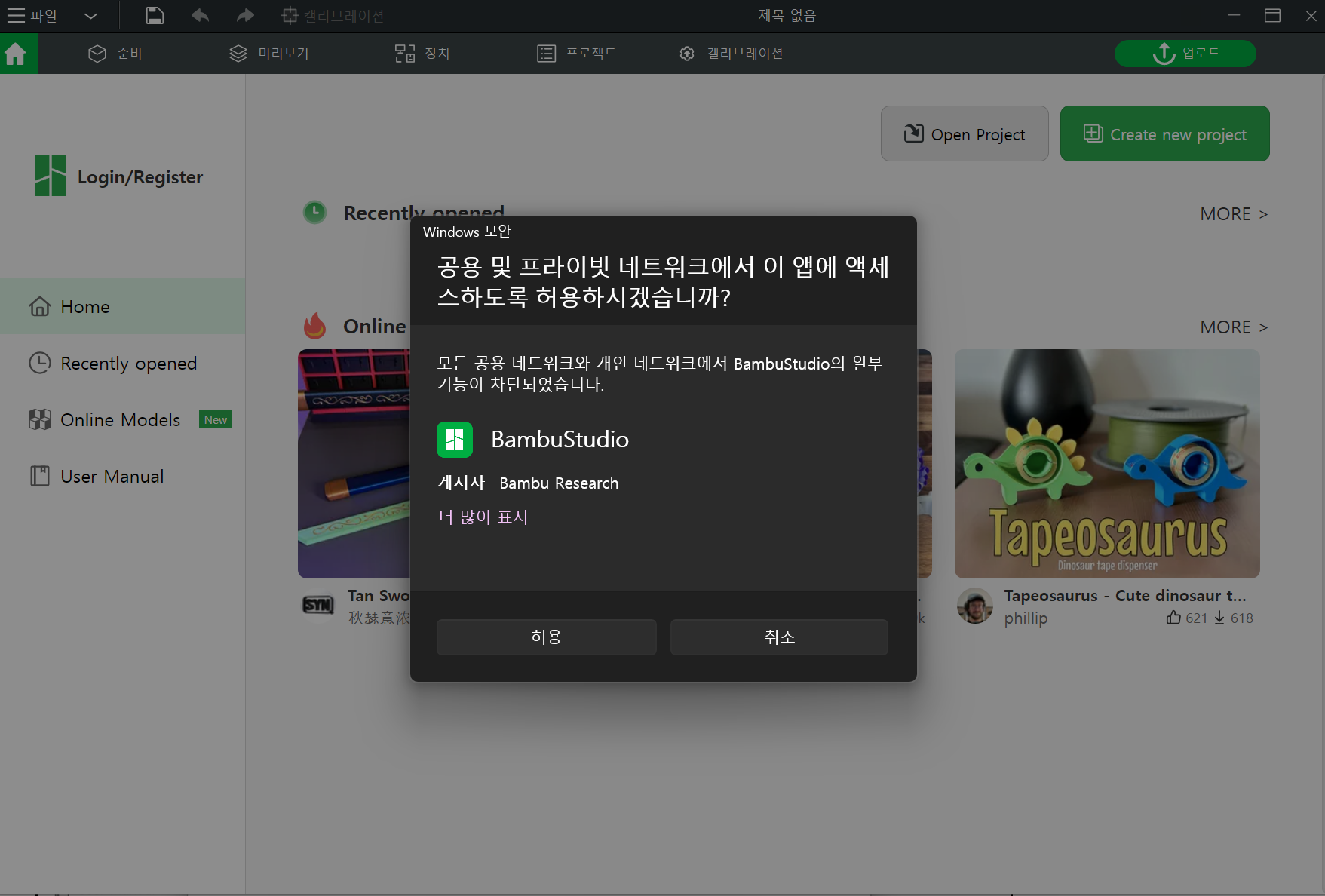
Task: Click the 더 많이 표시 link
Action: [x=483, y=517]
